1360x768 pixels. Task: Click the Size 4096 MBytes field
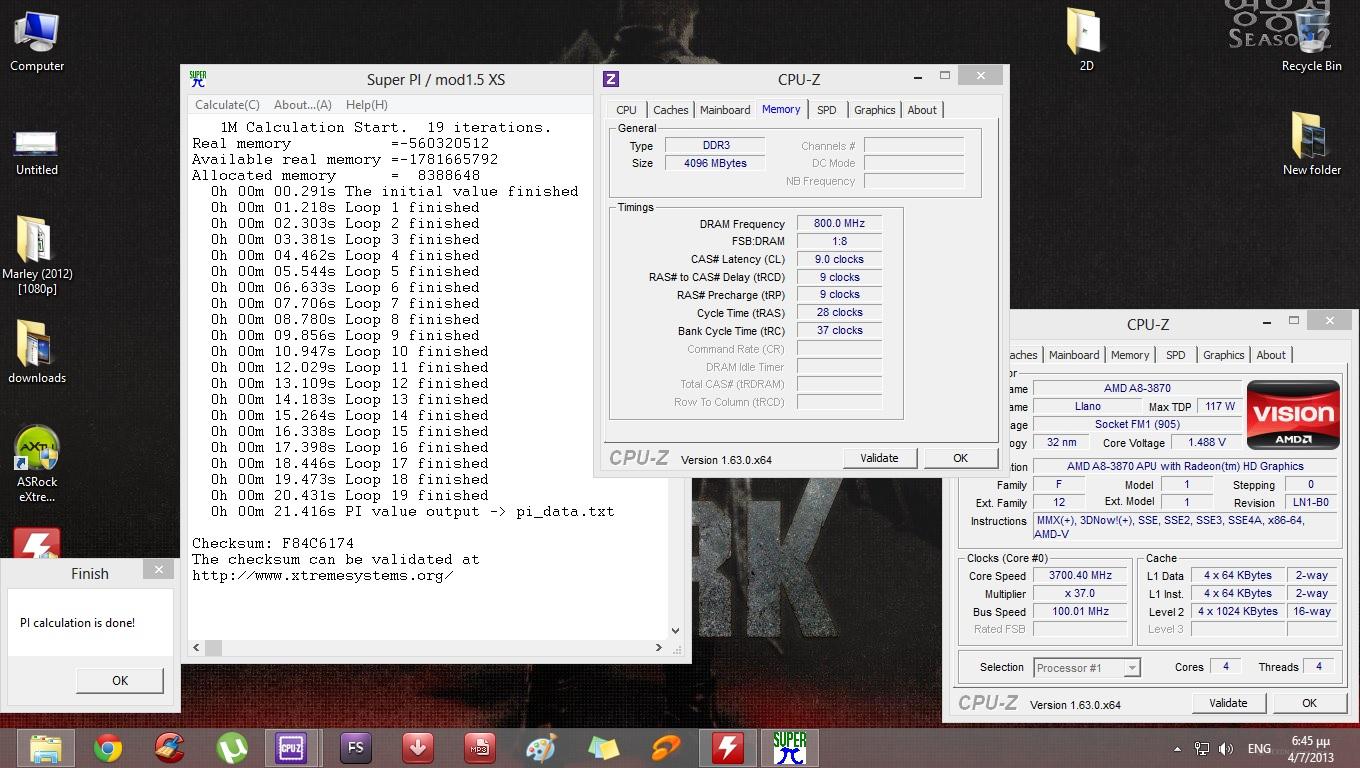(715, 163)
